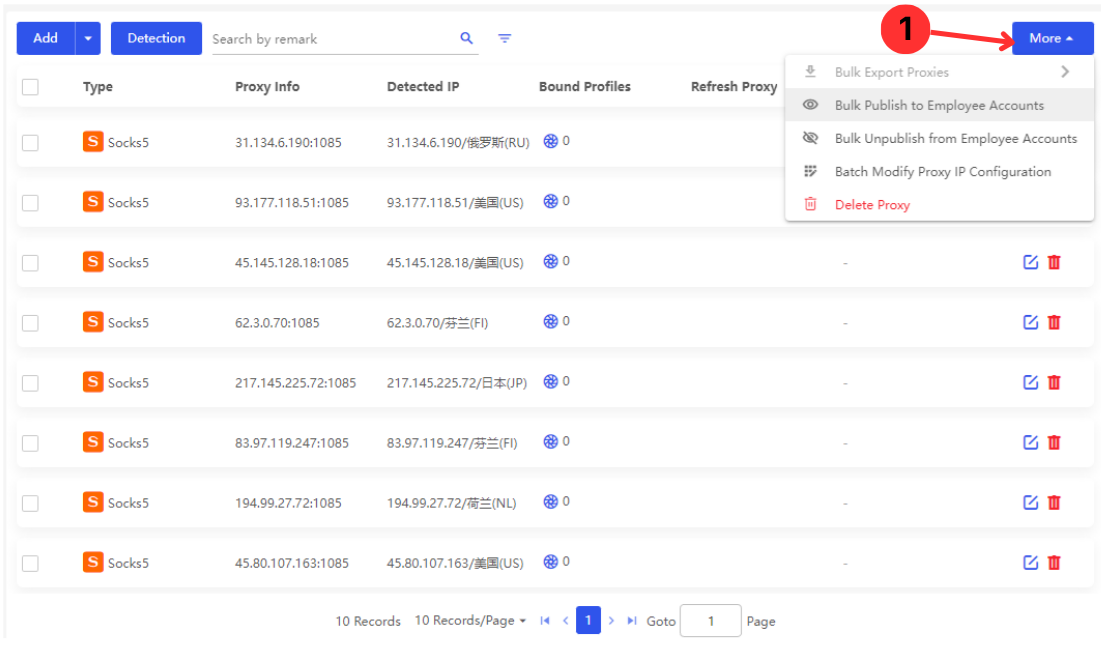Screen dimensions: 1101x647
Task: Click the Refresh Proxy column header
Action: click(x=734, y=86)
